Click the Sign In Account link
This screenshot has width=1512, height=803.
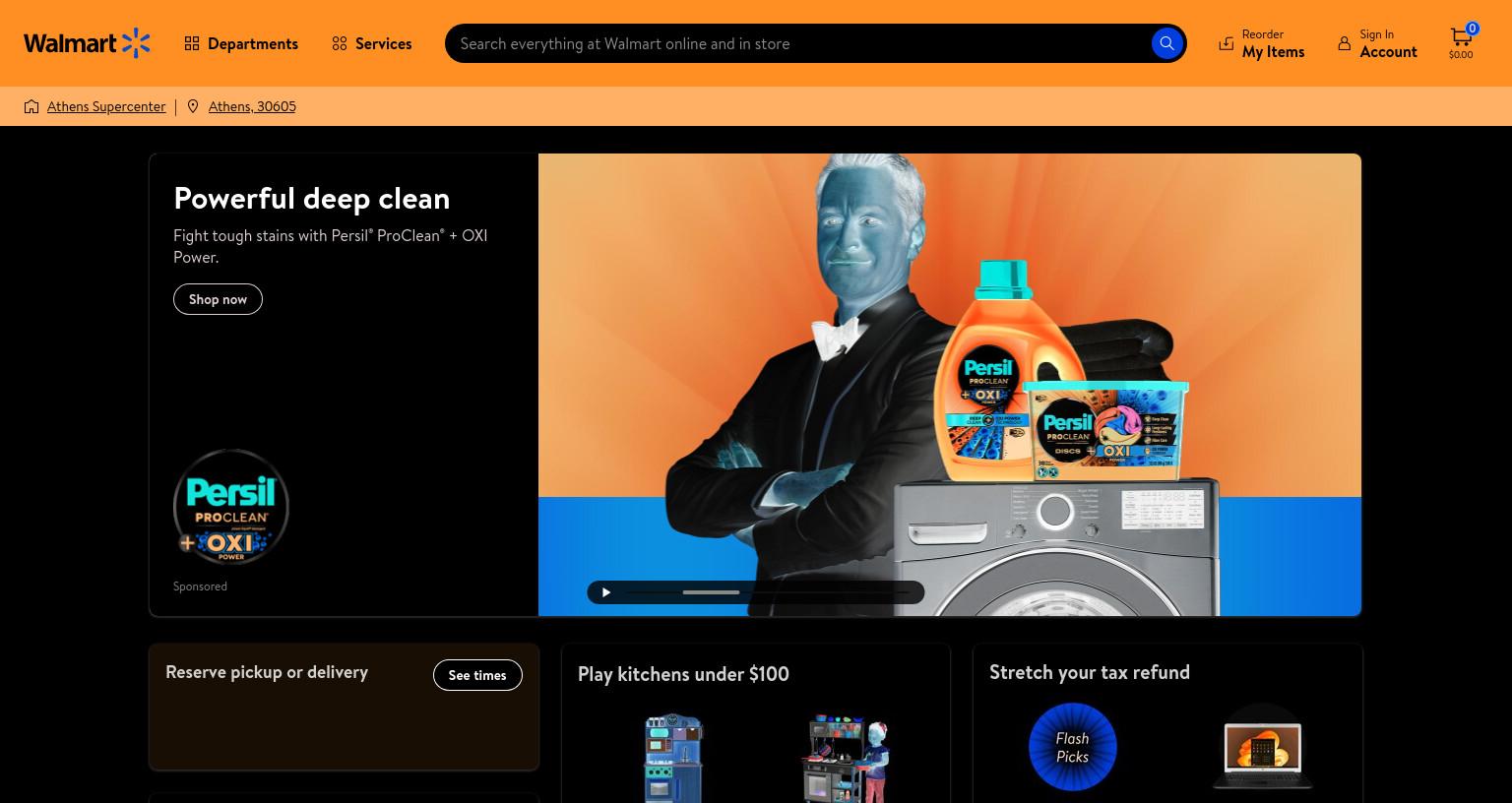coord(1377,43)
